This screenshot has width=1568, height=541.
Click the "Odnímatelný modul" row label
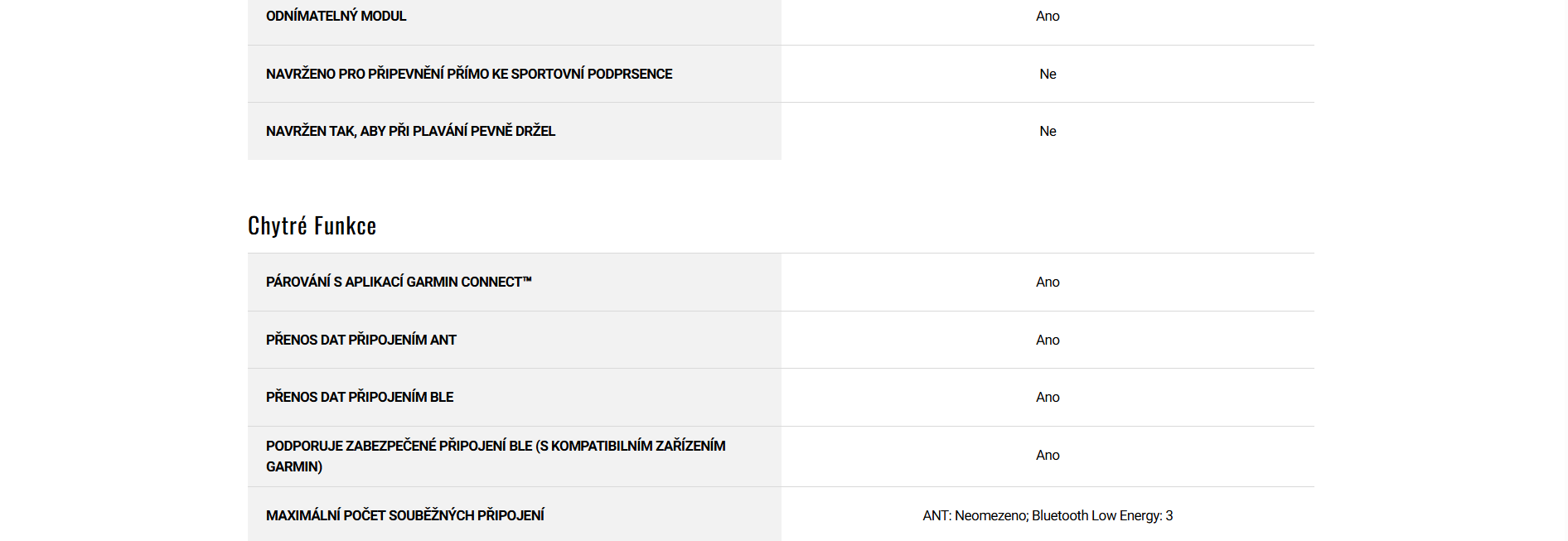pyautogui.click(x=336, y=16)
